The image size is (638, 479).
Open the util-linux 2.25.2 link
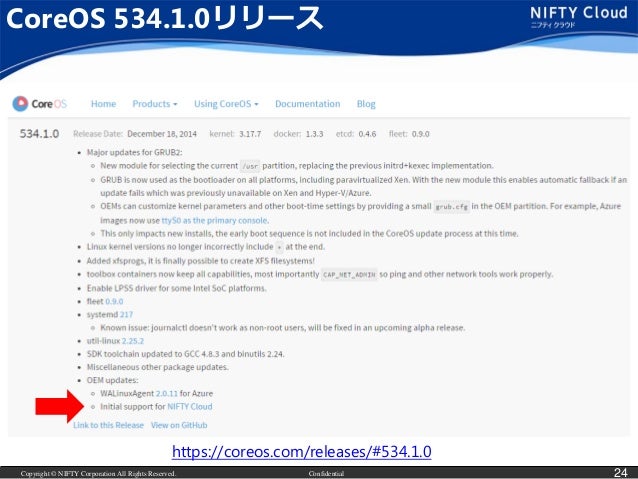pyautogui.click(x=133, y=341)
